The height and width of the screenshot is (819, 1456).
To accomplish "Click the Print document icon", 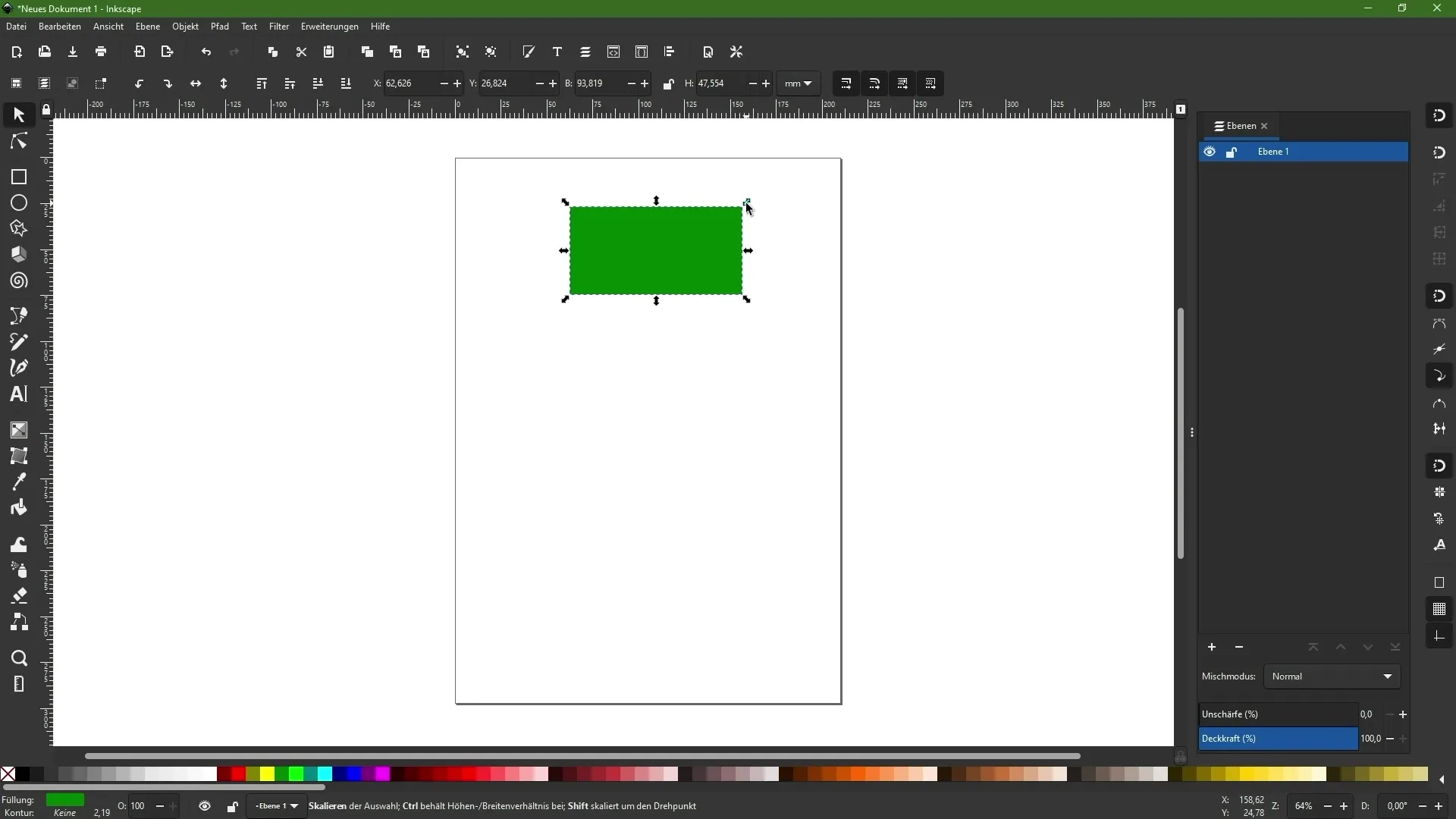I will [101, 52].
